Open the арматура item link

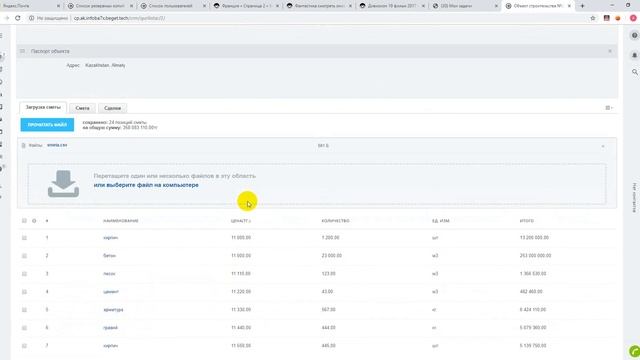[x=113, y=310]
